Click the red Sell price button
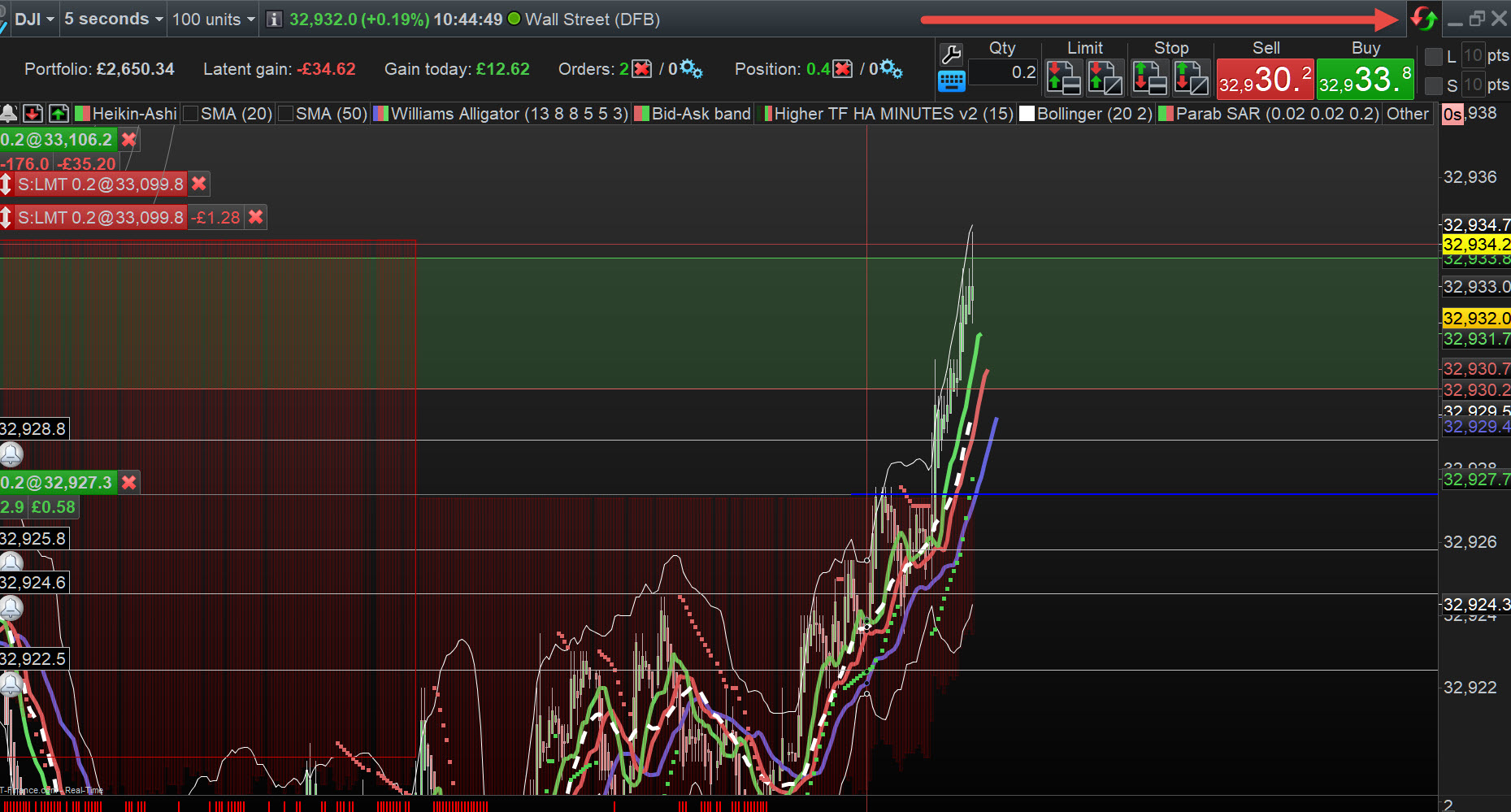The height and width of the screenshot is (812, 1511). tap(1265, 80)
